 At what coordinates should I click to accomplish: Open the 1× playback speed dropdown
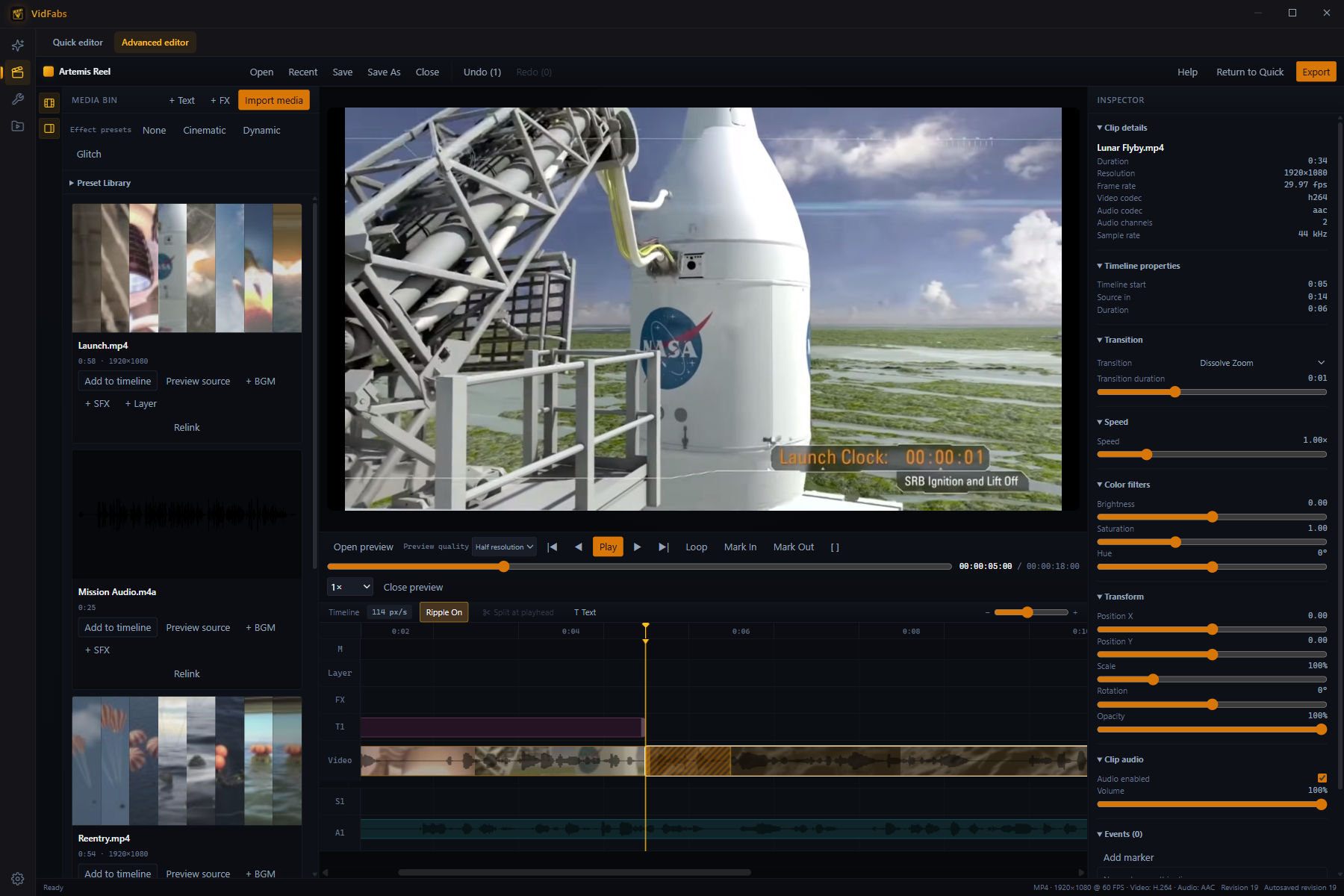(350, 587)
